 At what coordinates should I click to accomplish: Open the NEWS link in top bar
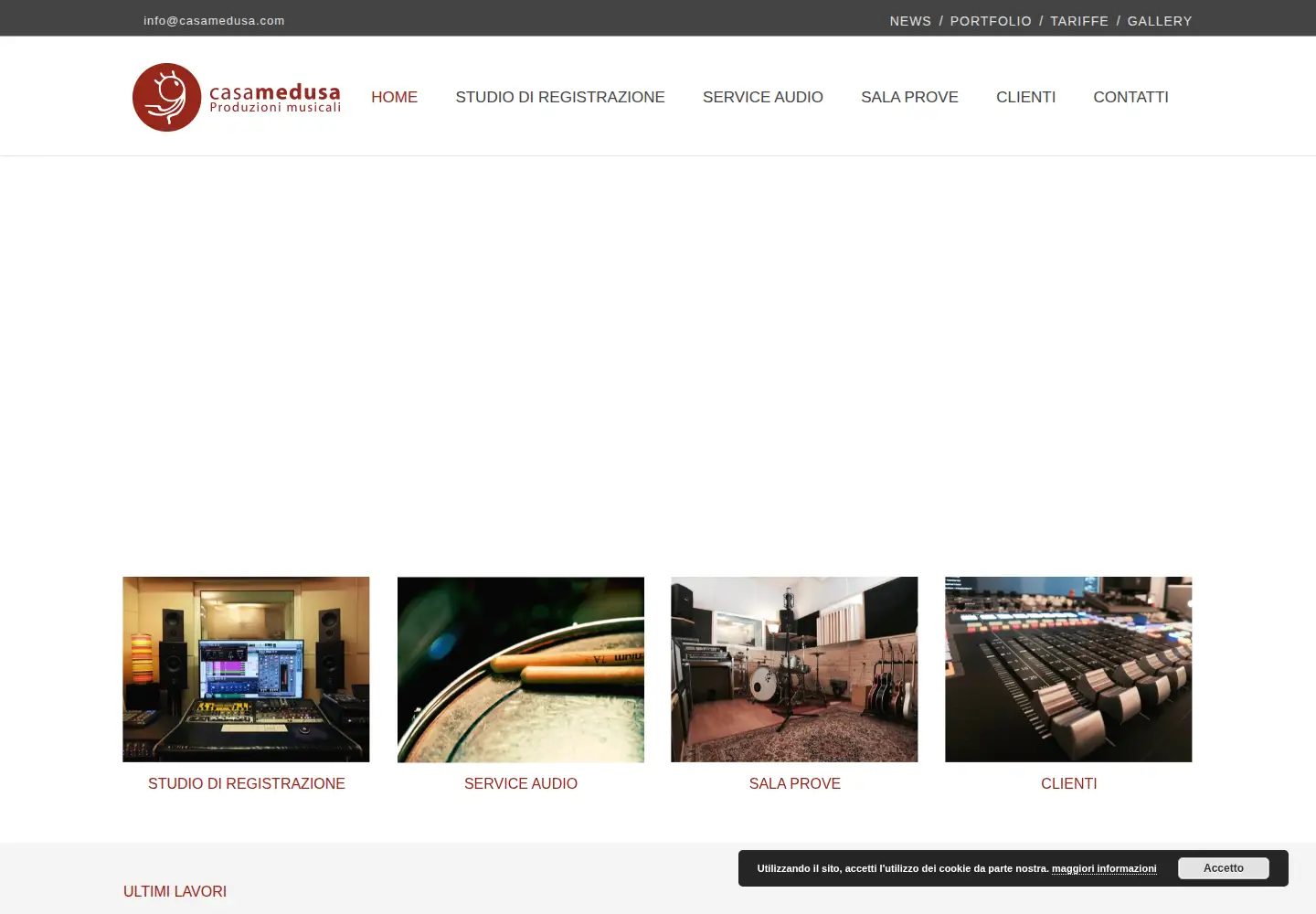910,21
